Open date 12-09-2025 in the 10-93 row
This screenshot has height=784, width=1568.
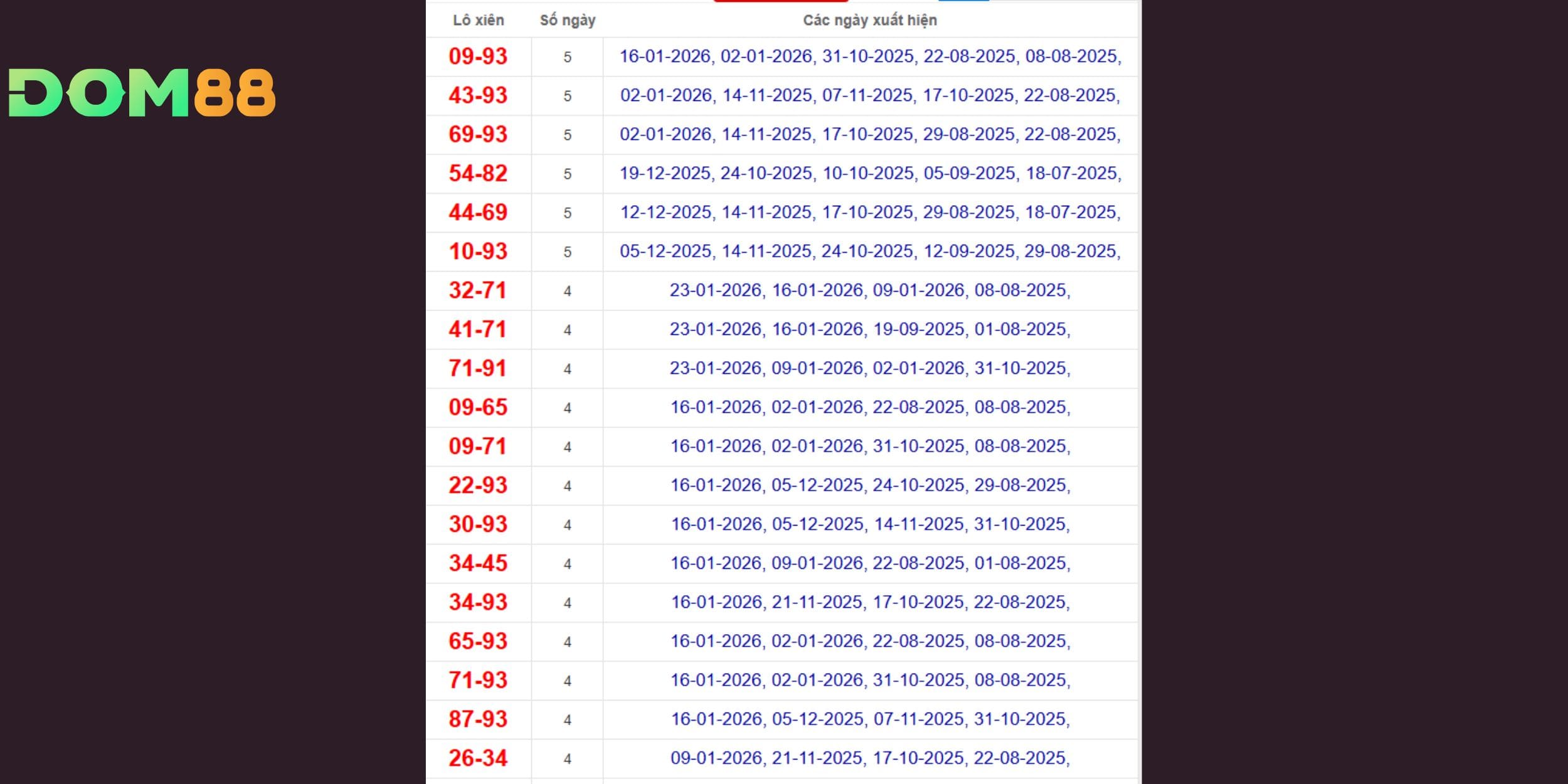(969, 251)
